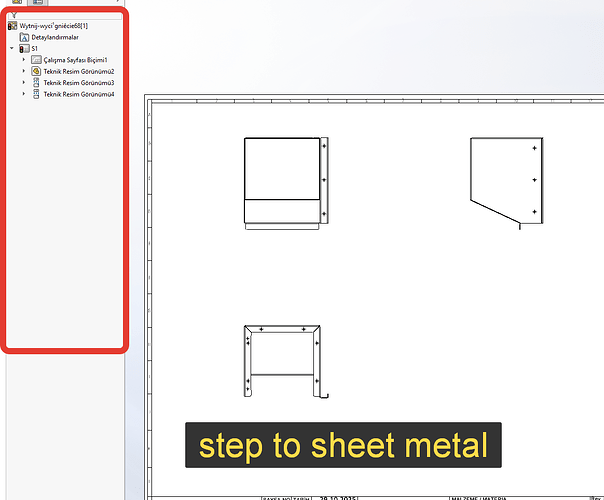Click the Çalışma Sayfası Biçimi1 sheet format icon
Screen dimensions: 604x500
36,60
